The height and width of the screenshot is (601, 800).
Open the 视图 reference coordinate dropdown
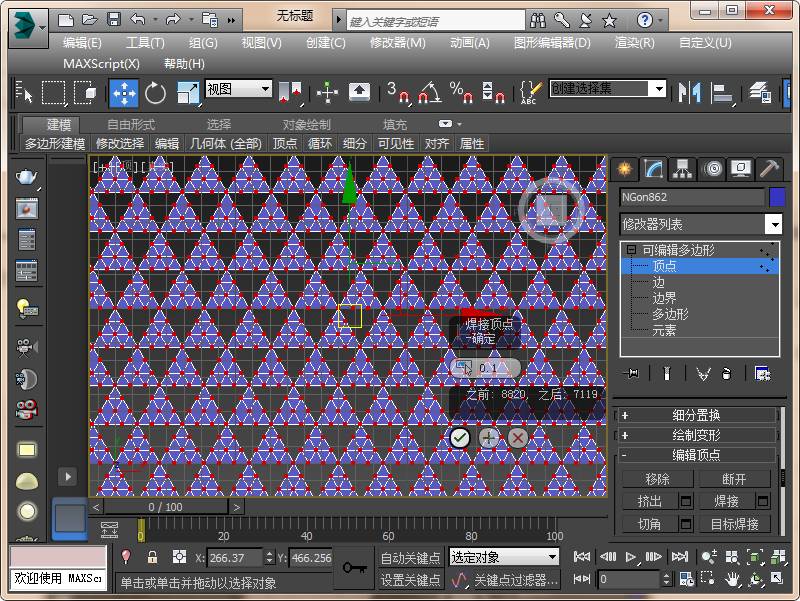tap(238, 89)
